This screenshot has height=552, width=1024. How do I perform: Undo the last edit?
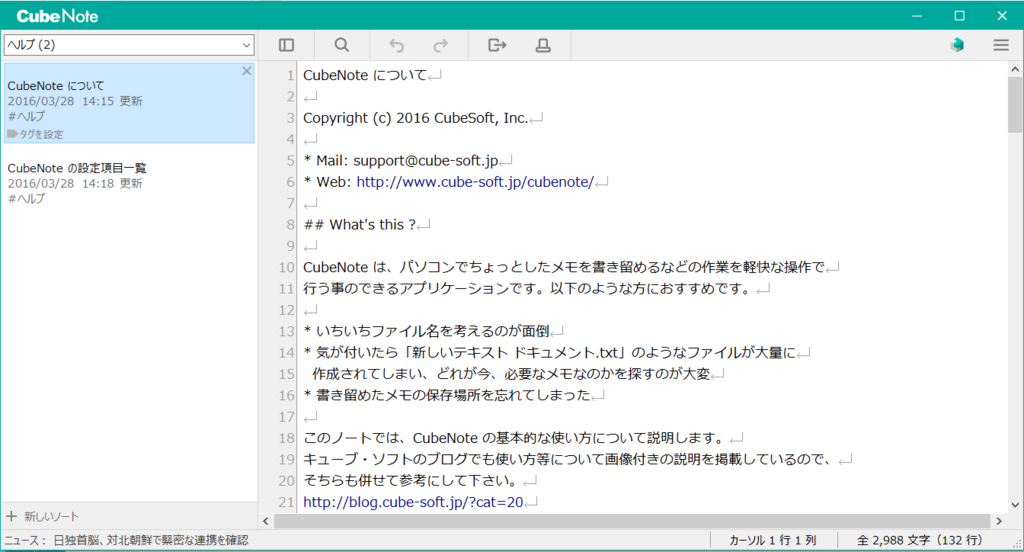[396, 45]
